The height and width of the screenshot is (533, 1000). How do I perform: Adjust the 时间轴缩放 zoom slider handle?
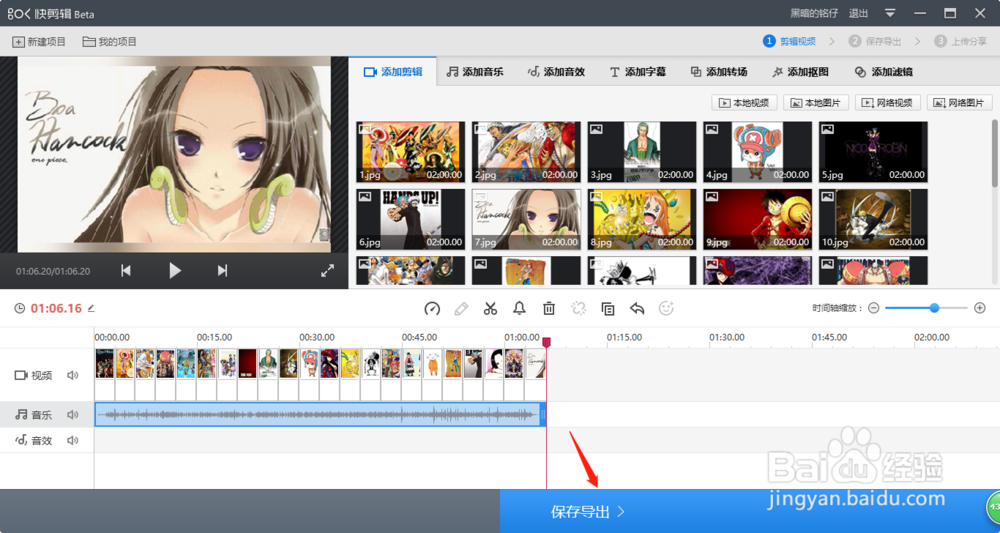[x=934, y=308]
